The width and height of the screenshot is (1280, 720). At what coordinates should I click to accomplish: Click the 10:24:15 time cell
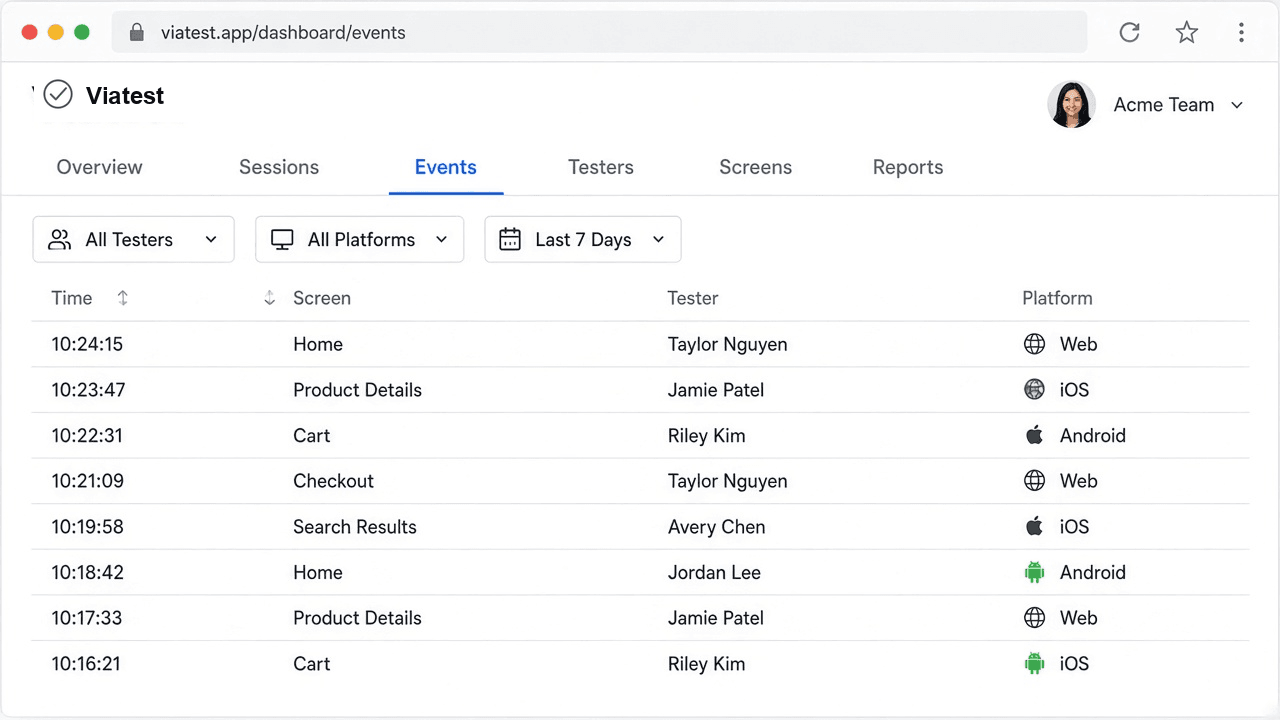(x=88, y=344)
